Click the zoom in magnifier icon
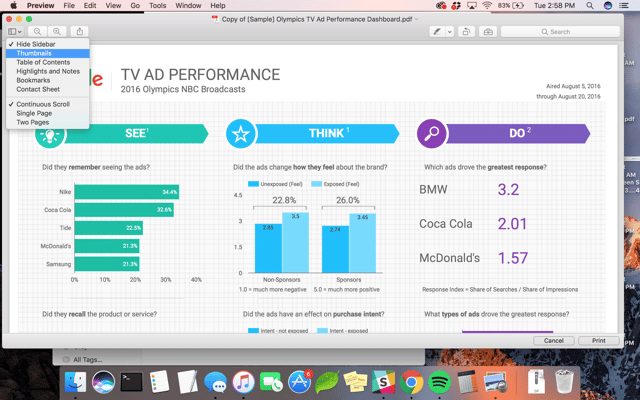This screenshot has height=400, width=640. (x=56, y=32)
